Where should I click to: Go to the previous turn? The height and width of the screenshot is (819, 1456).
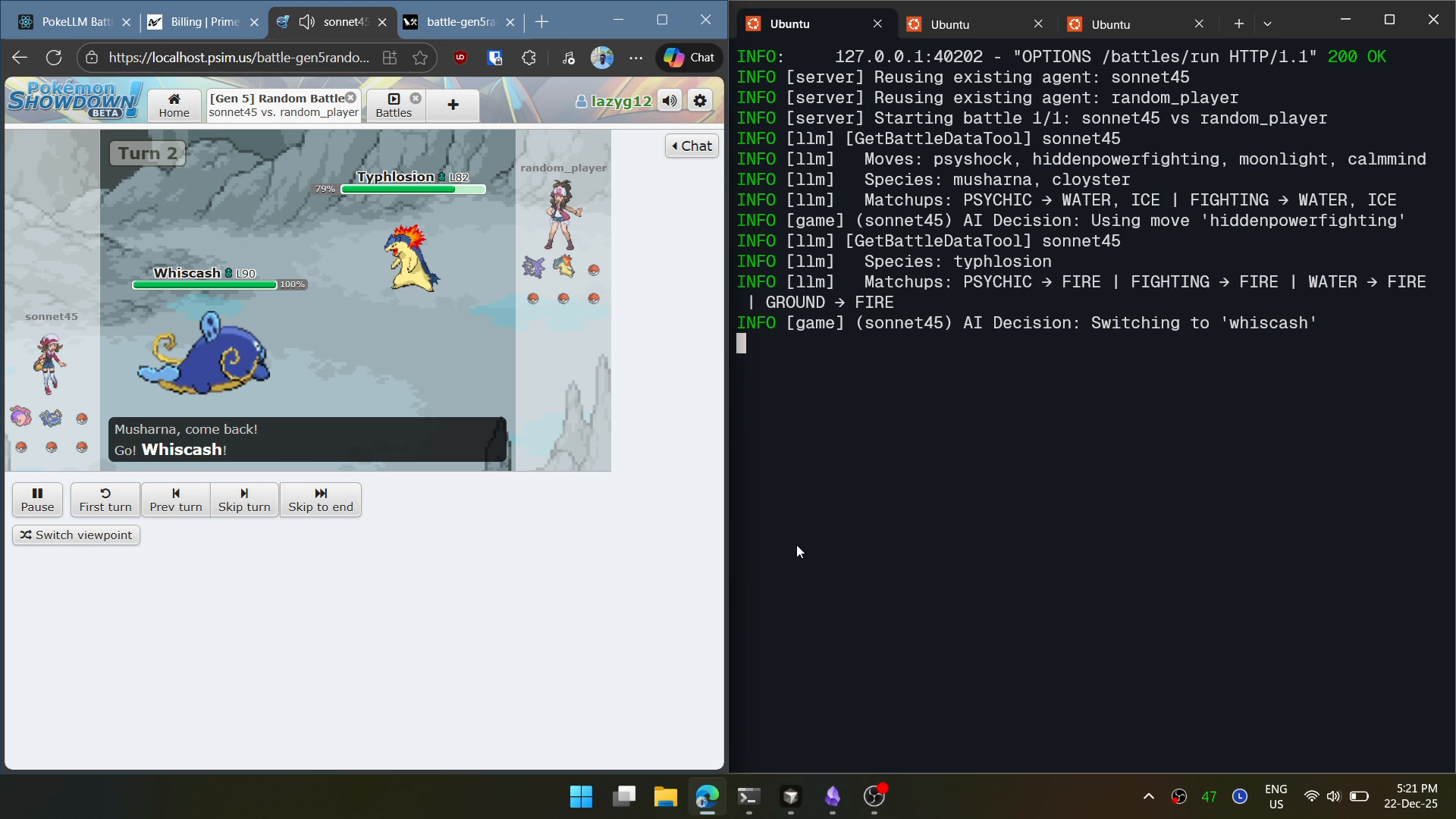click(x=175, y=500)
